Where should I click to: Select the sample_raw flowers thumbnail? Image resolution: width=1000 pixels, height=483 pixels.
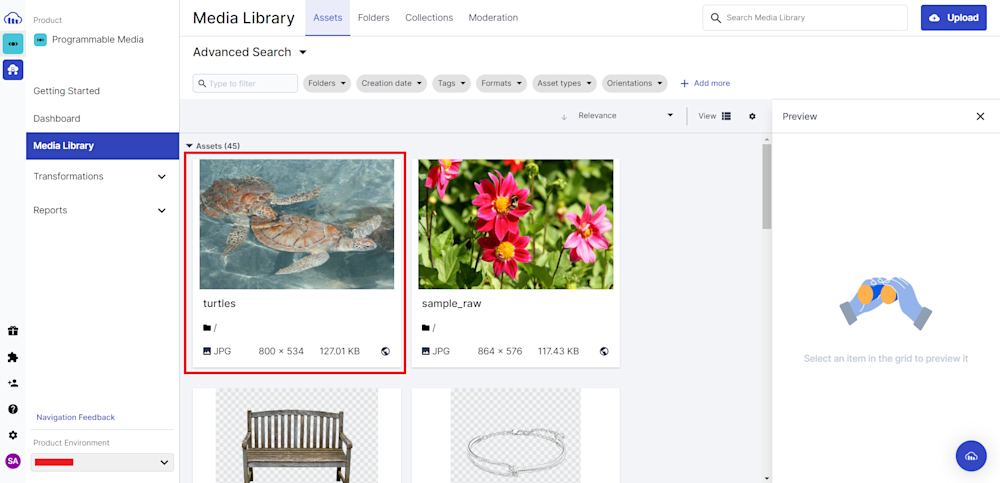516,224
